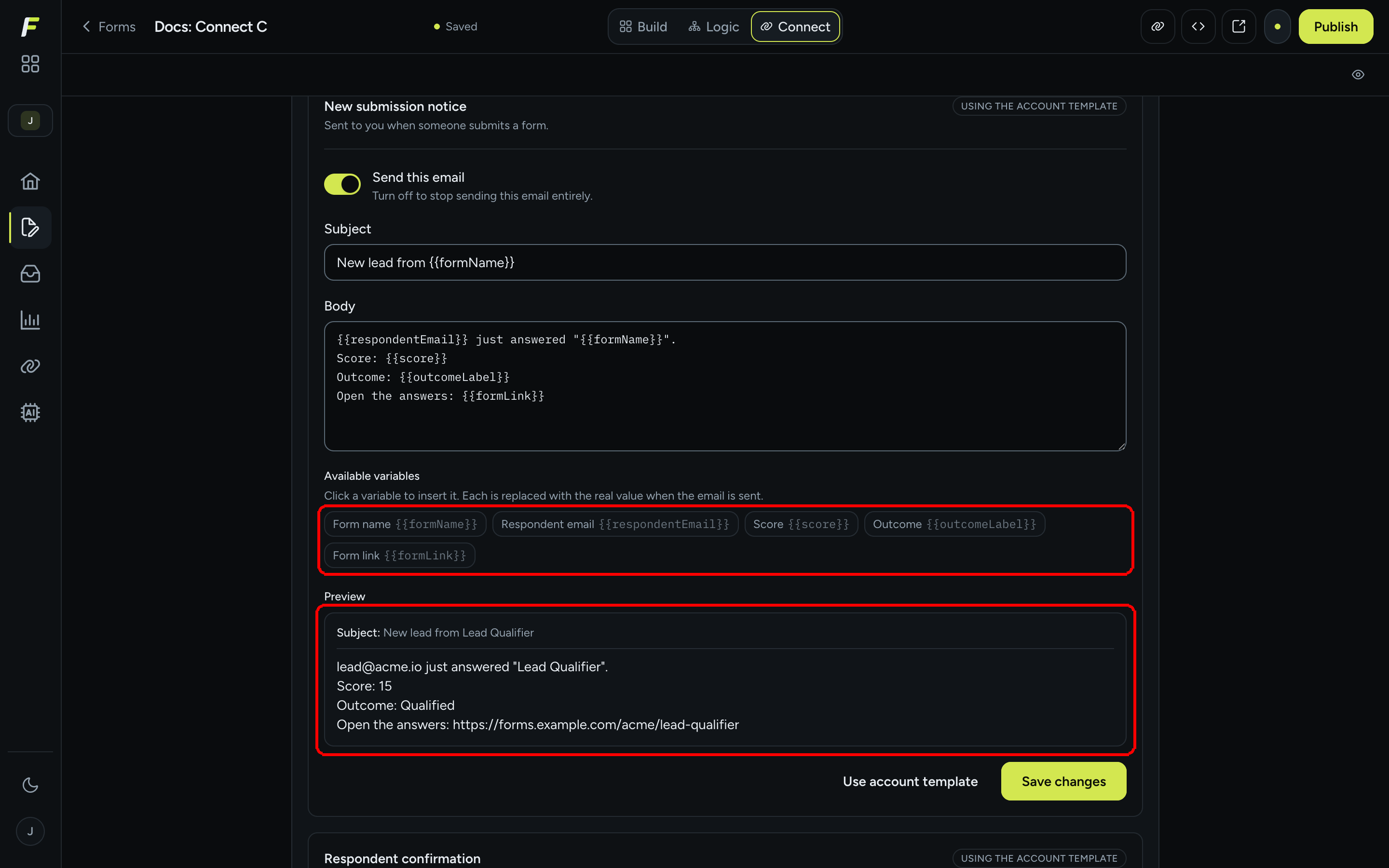
Task: Open the forms editor sidebar icon
Action: click(x=30, y=227)
